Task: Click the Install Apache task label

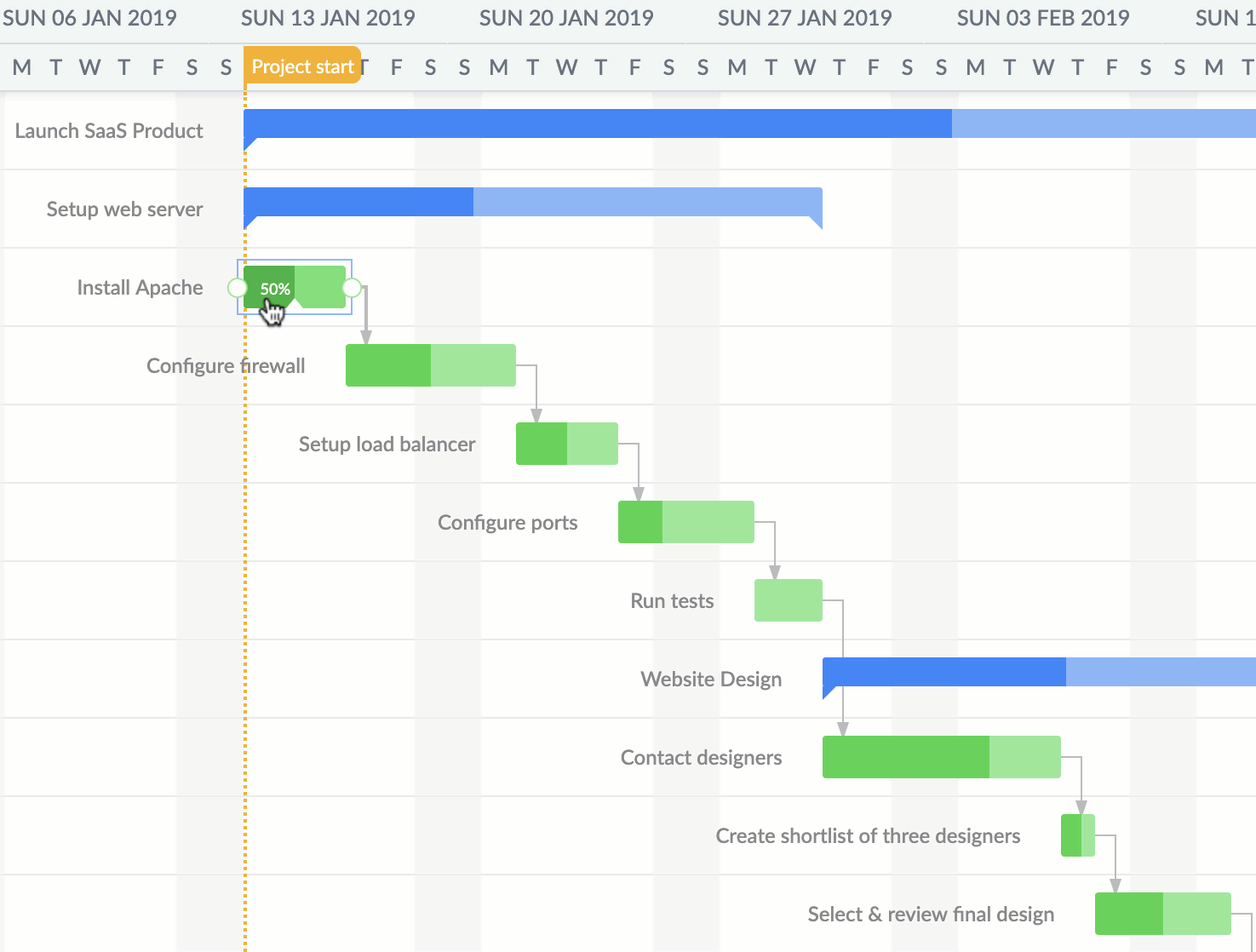Action: point(139,288)
